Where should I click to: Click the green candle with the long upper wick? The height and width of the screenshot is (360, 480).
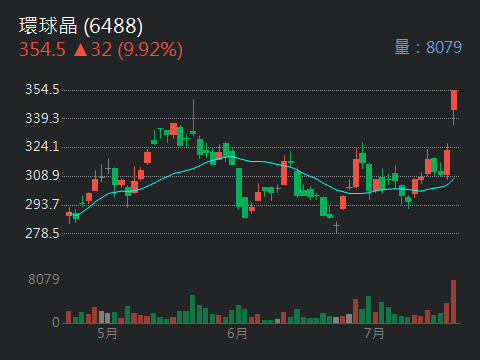pos(193,117)
